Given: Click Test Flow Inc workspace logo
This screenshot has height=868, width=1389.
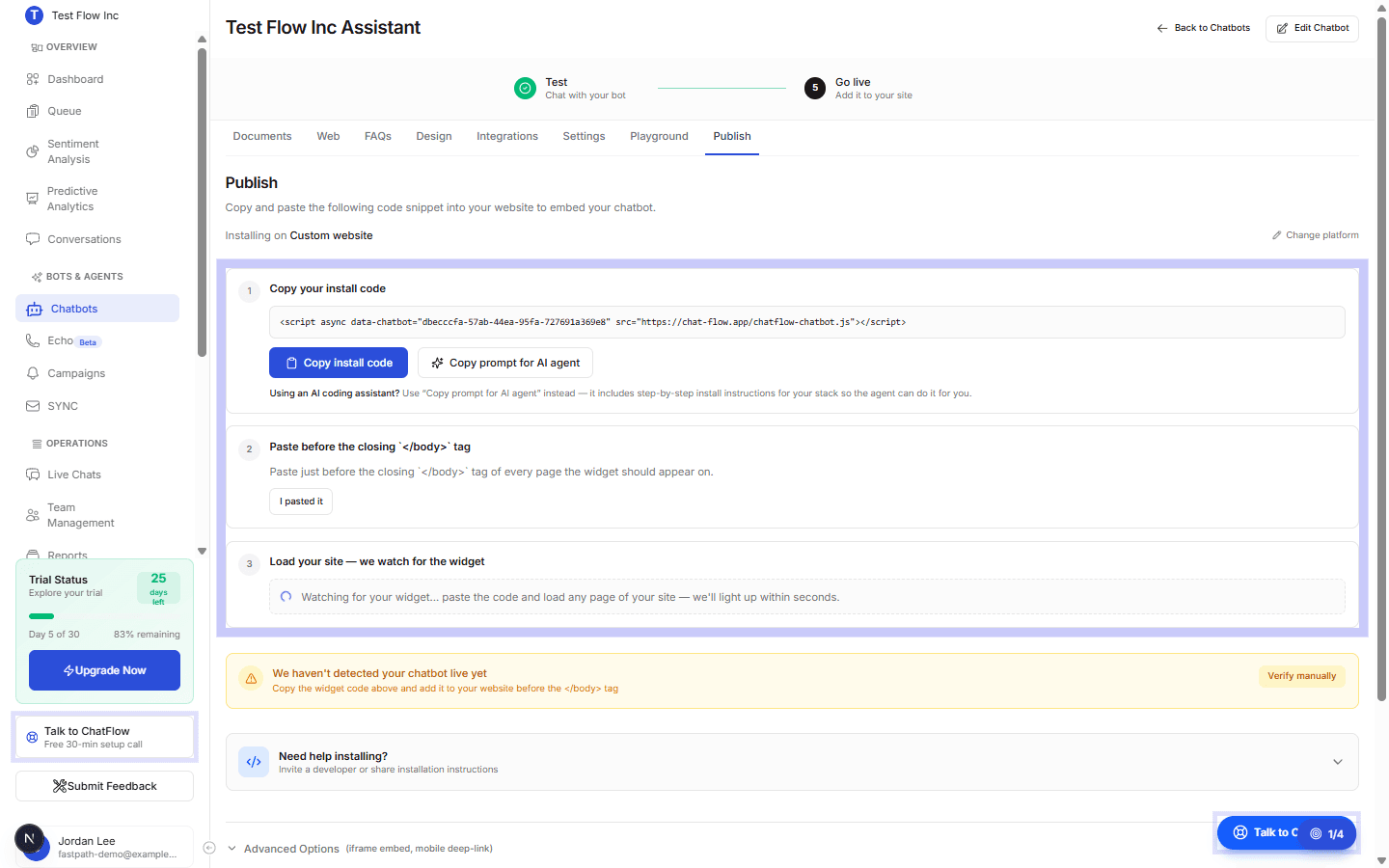Looking at the screenshot, I should (35, 15).
